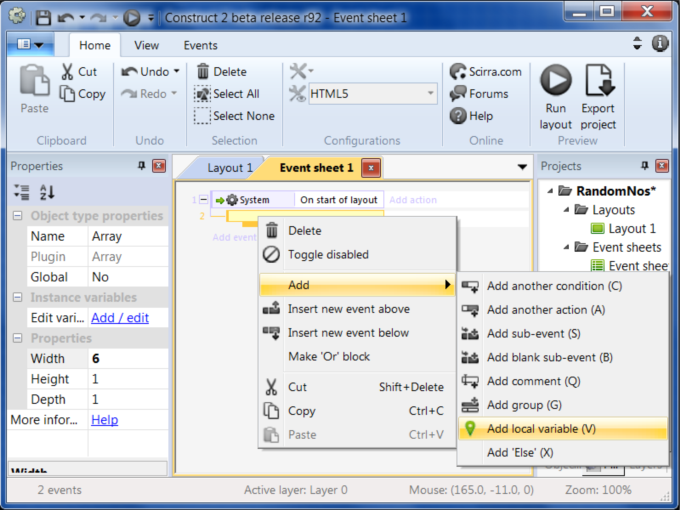
Task: Choose Add 'Else' (X)
Action: coord(562,452)
